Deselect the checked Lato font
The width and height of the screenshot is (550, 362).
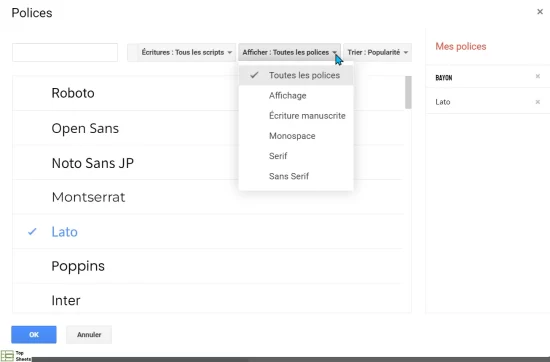coord(208,232)
